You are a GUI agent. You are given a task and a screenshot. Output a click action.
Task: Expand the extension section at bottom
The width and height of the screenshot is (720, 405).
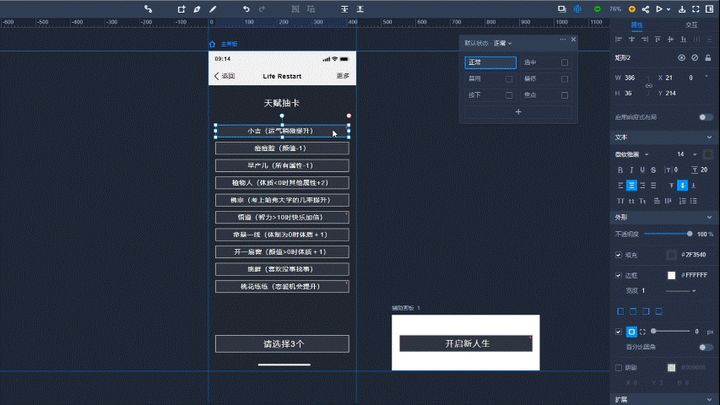[x=709, y=399]
